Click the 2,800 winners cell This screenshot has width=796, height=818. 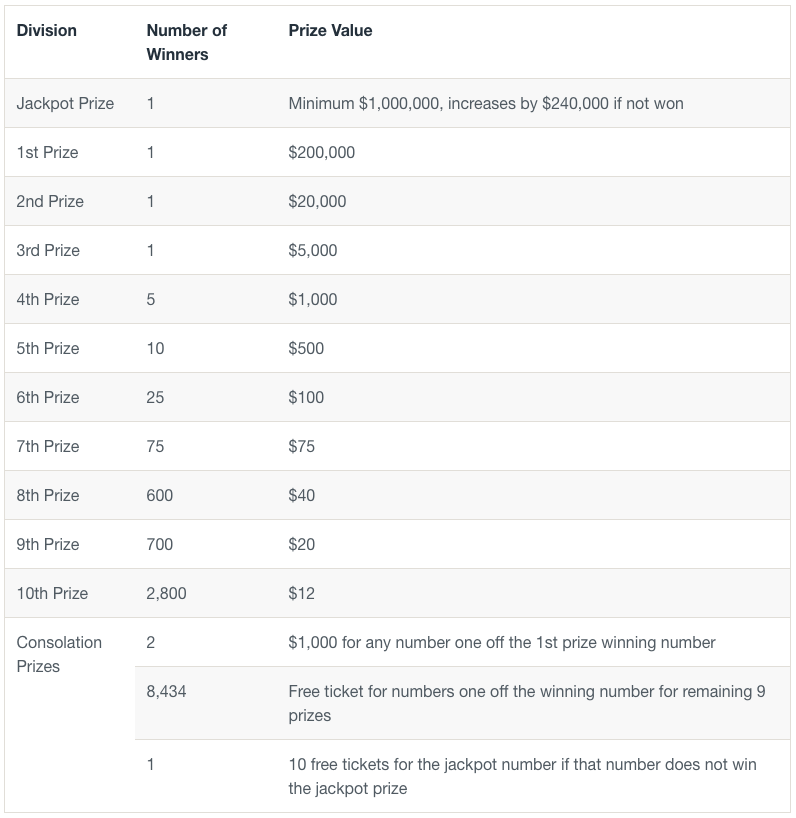click(x=166, y=594)
